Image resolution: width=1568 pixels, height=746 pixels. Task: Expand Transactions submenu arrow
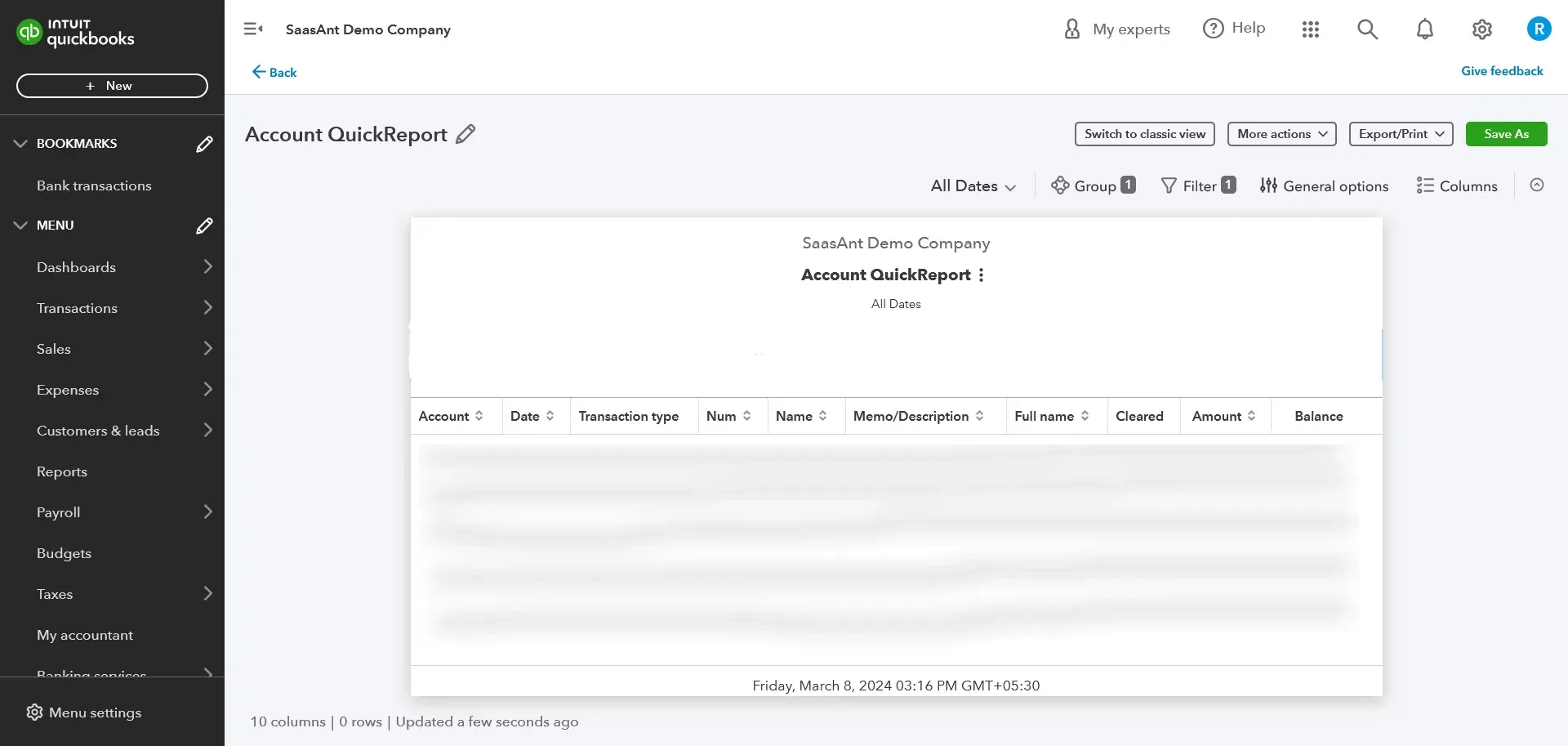tap(207, 308)
